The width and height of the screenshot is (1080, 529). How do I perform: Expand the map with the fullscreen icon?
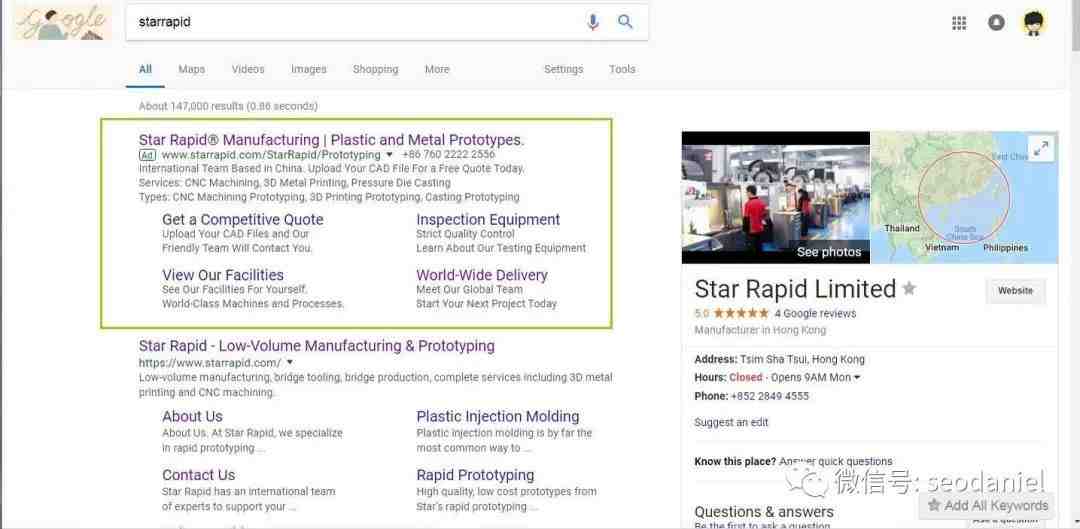click(1041, 148)
